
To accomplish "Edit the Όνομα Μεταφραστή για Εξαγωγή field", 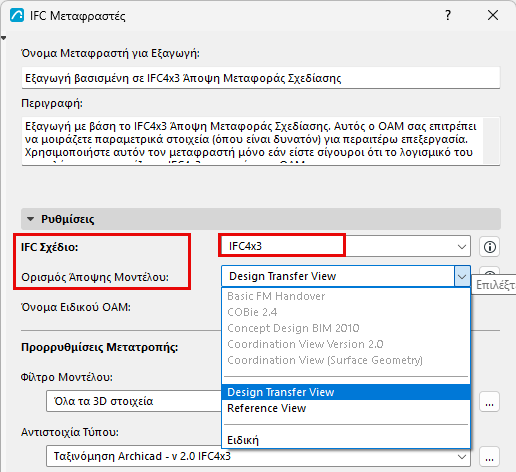I will pyautogui.click(x=261, y=78).
